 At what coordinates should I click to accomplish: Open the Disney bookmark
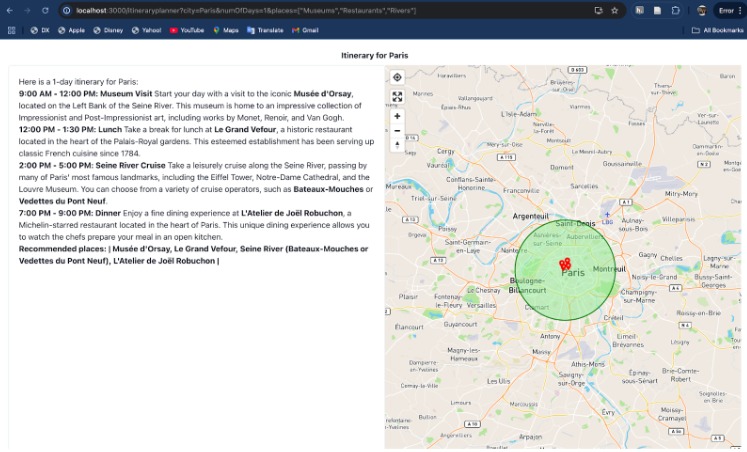[x=108, y=30]
